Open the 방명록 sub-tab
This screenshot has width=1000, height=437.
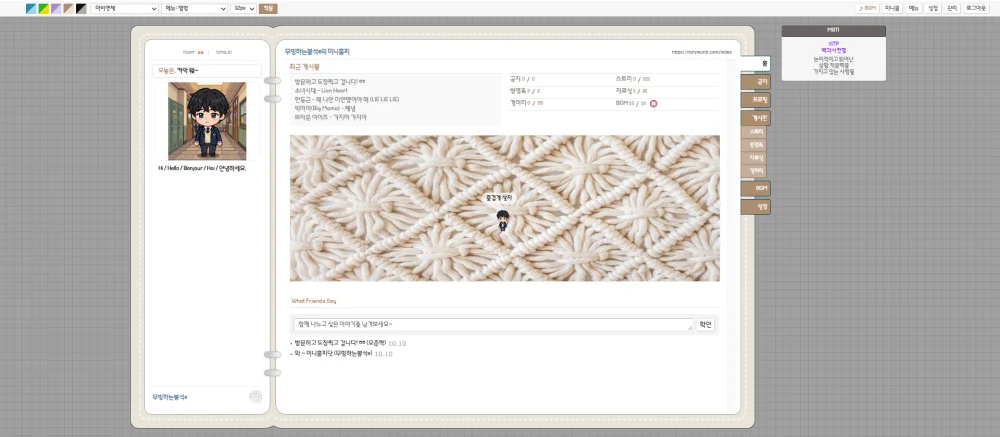(x=754, y=145)
